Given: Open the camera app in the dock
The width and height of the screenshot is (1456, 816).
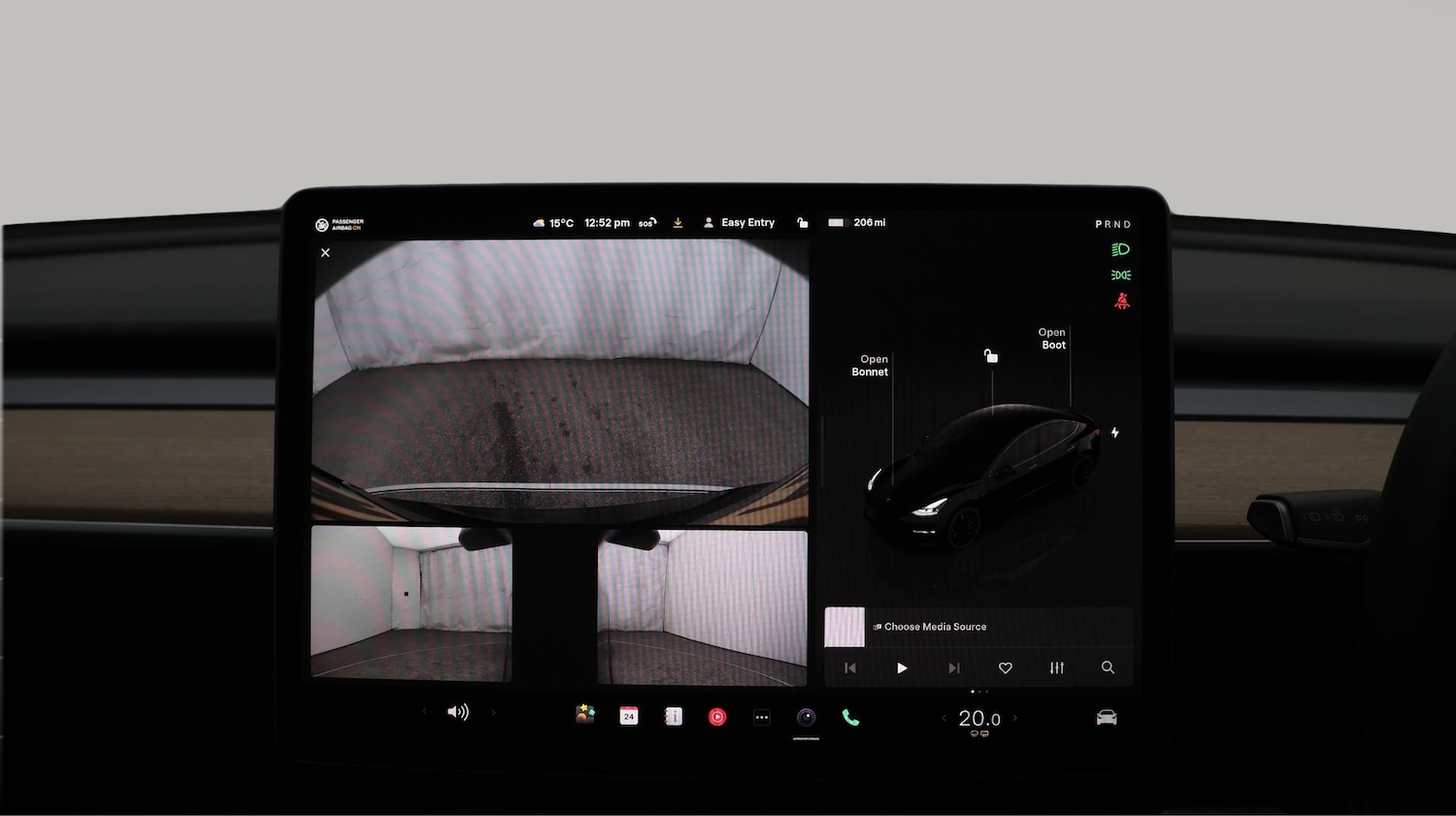Looking at the screenshot, I should click(x=806, y=718).
